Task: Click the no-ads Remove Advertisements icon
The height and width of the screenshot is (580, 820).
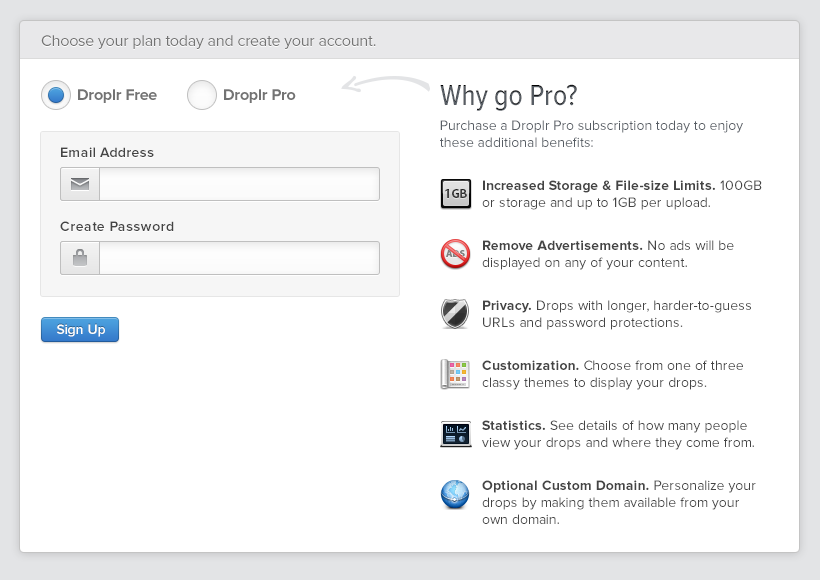Action: tap(455, 254)
